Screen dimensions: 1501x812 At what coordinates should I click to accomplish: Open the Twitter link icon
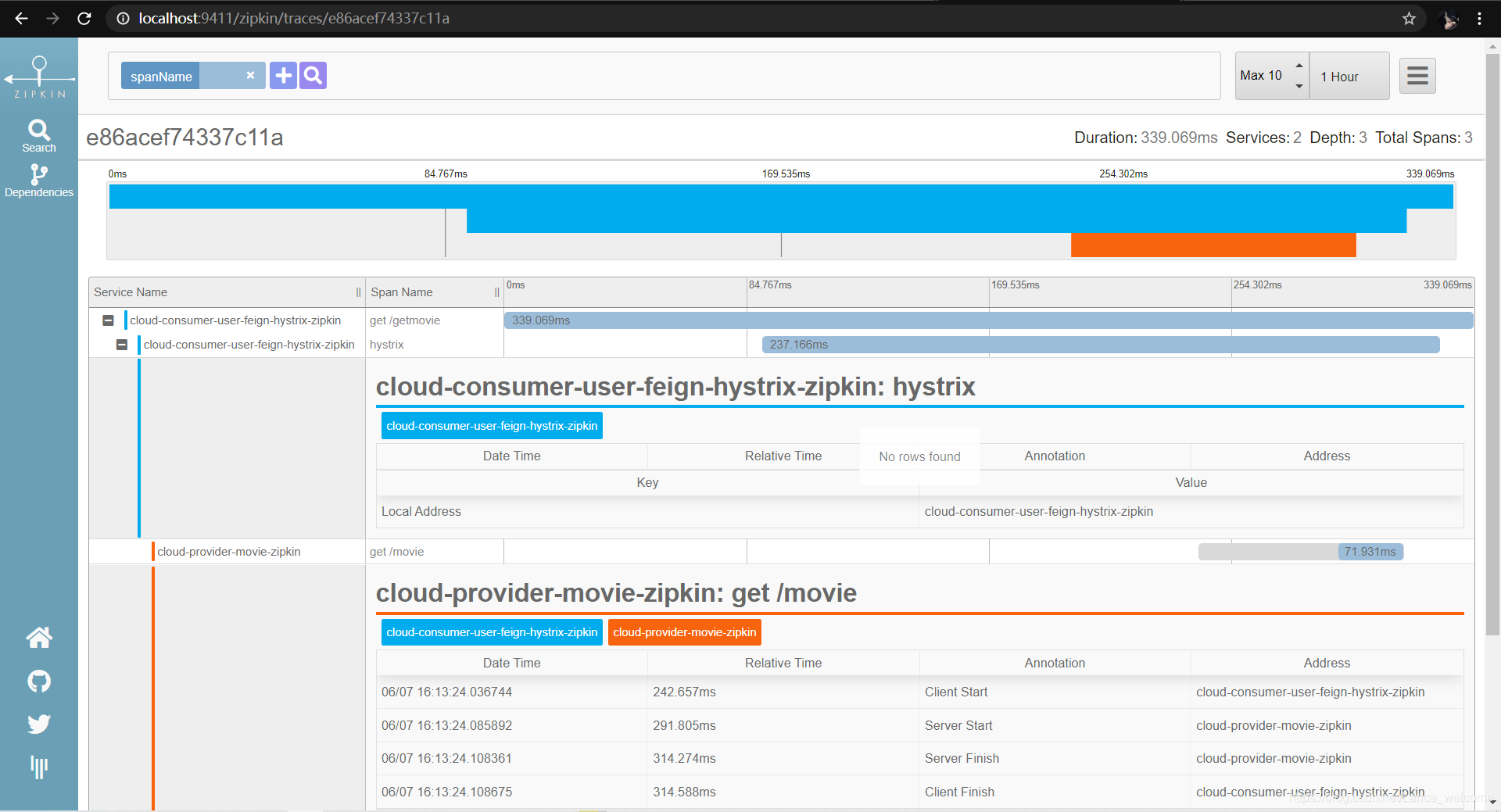[39, 724]
